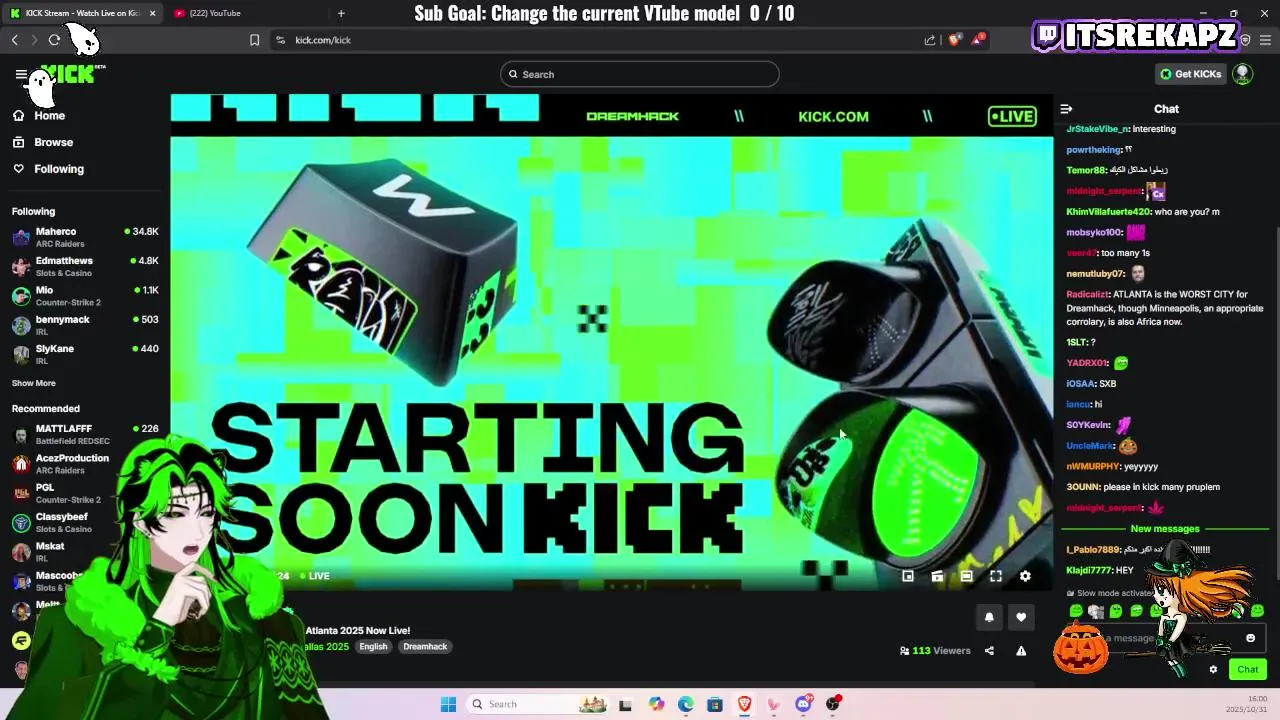Open clip creation icon on video player
This screenshot has width=1280, height=720.
[x=937, y=576]
